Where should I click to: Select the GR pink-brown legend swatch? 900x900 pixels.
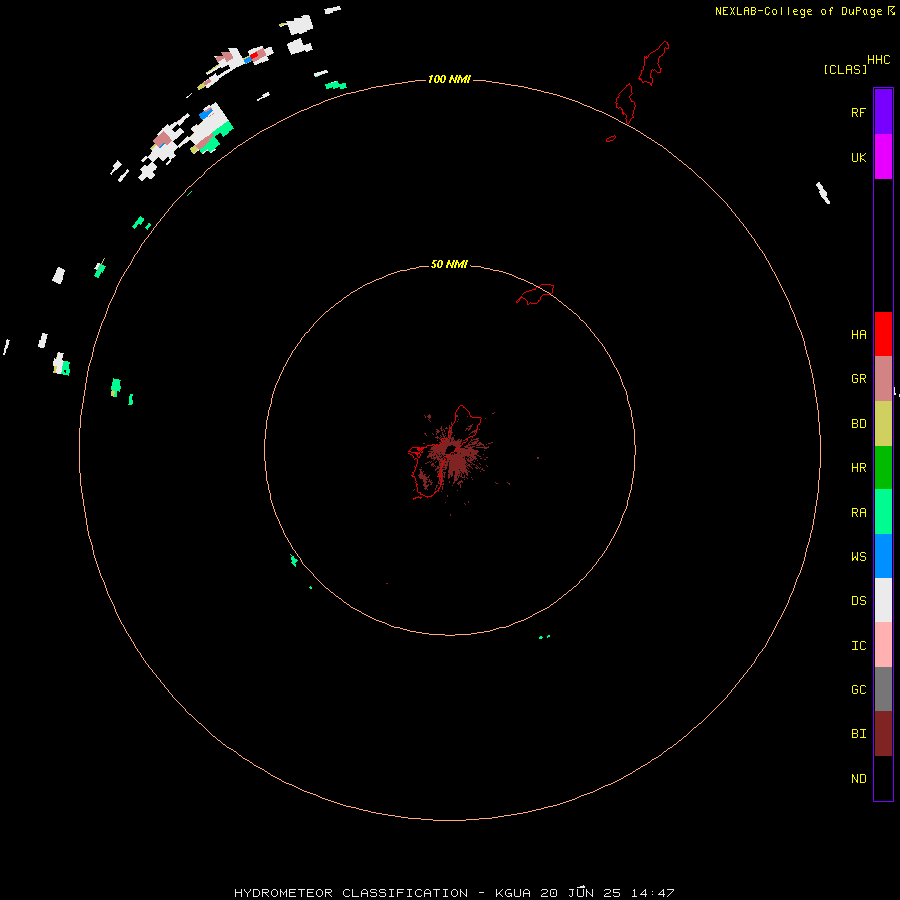[883, 379]
